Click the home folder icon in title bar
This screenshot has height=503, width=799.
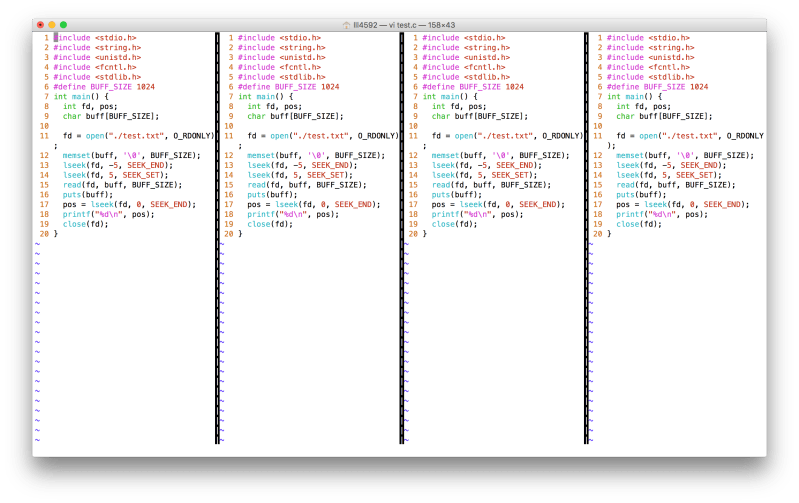pos(347,25)
